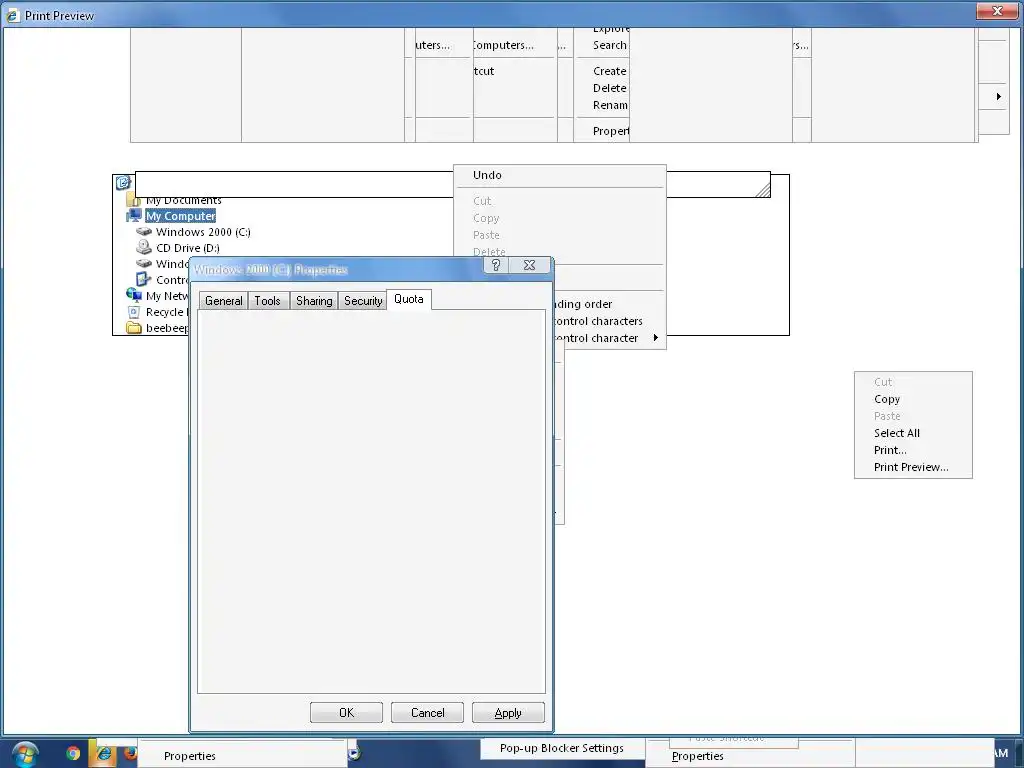Image resolution: width=1024 pixels, height=768 pixels.
Task: Click the CD Drive (D:) disc icon
Action: (x=144, y=248)
